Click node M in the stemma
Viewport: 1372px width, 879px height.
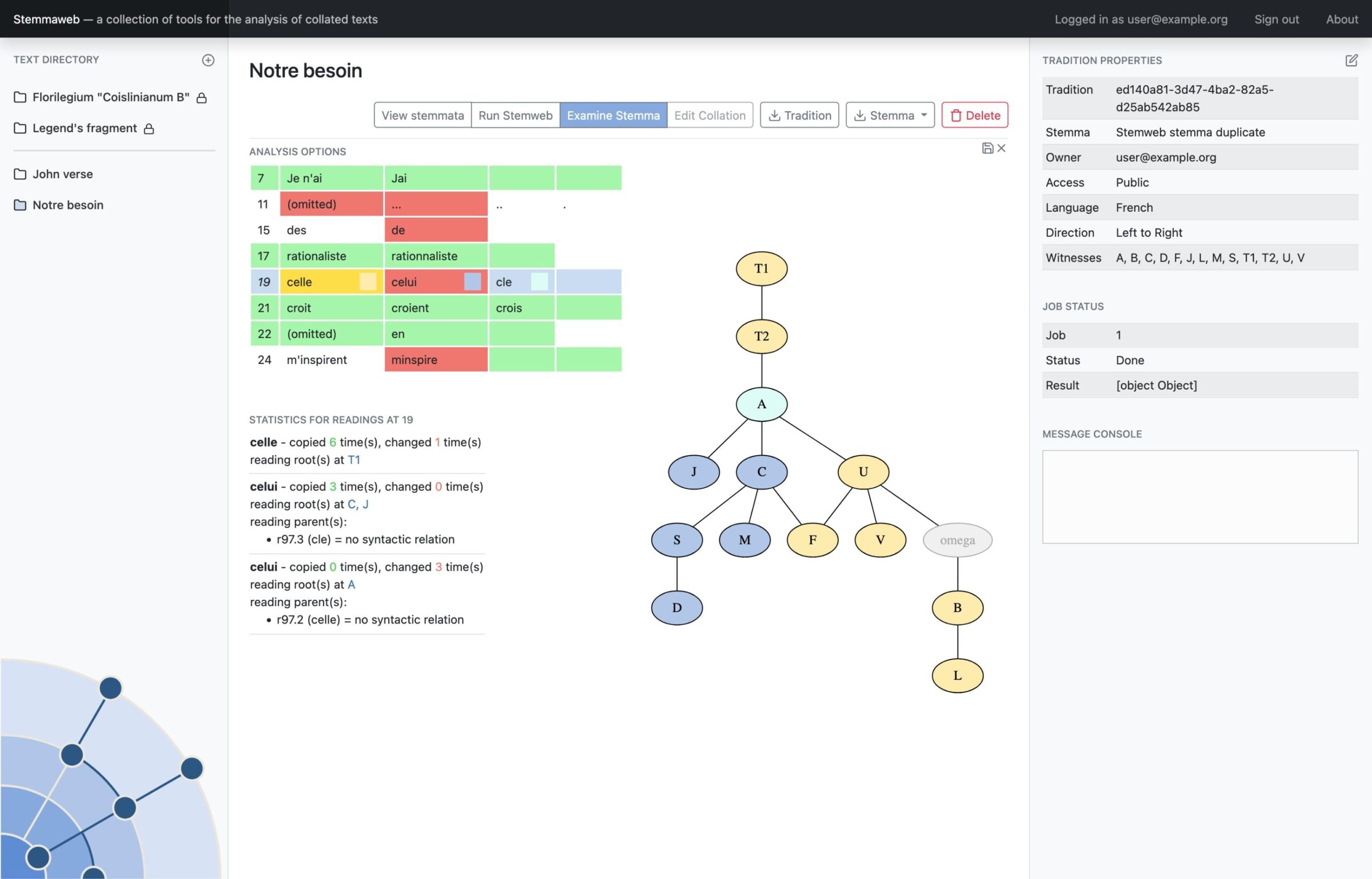tap(744, 540)
